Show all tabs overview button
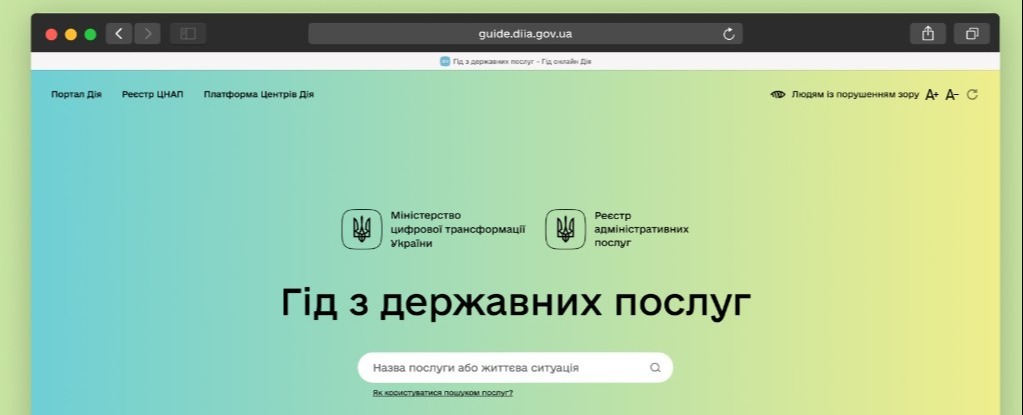This screenshot has height=415, width=1023. pos(970,34)
